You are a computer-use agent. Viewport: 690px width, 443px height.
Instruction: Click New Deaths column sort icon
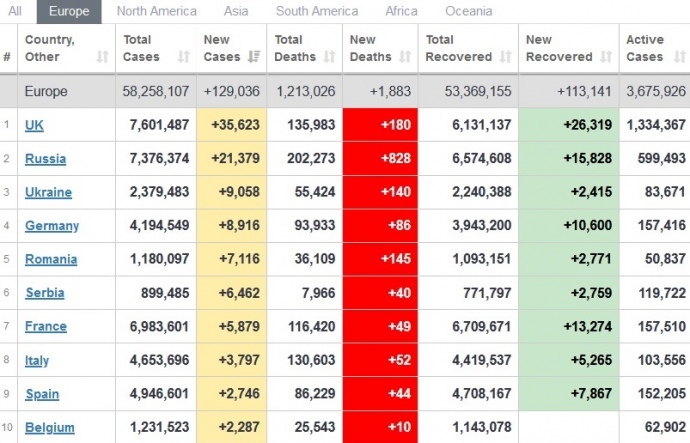pos(406,57)
